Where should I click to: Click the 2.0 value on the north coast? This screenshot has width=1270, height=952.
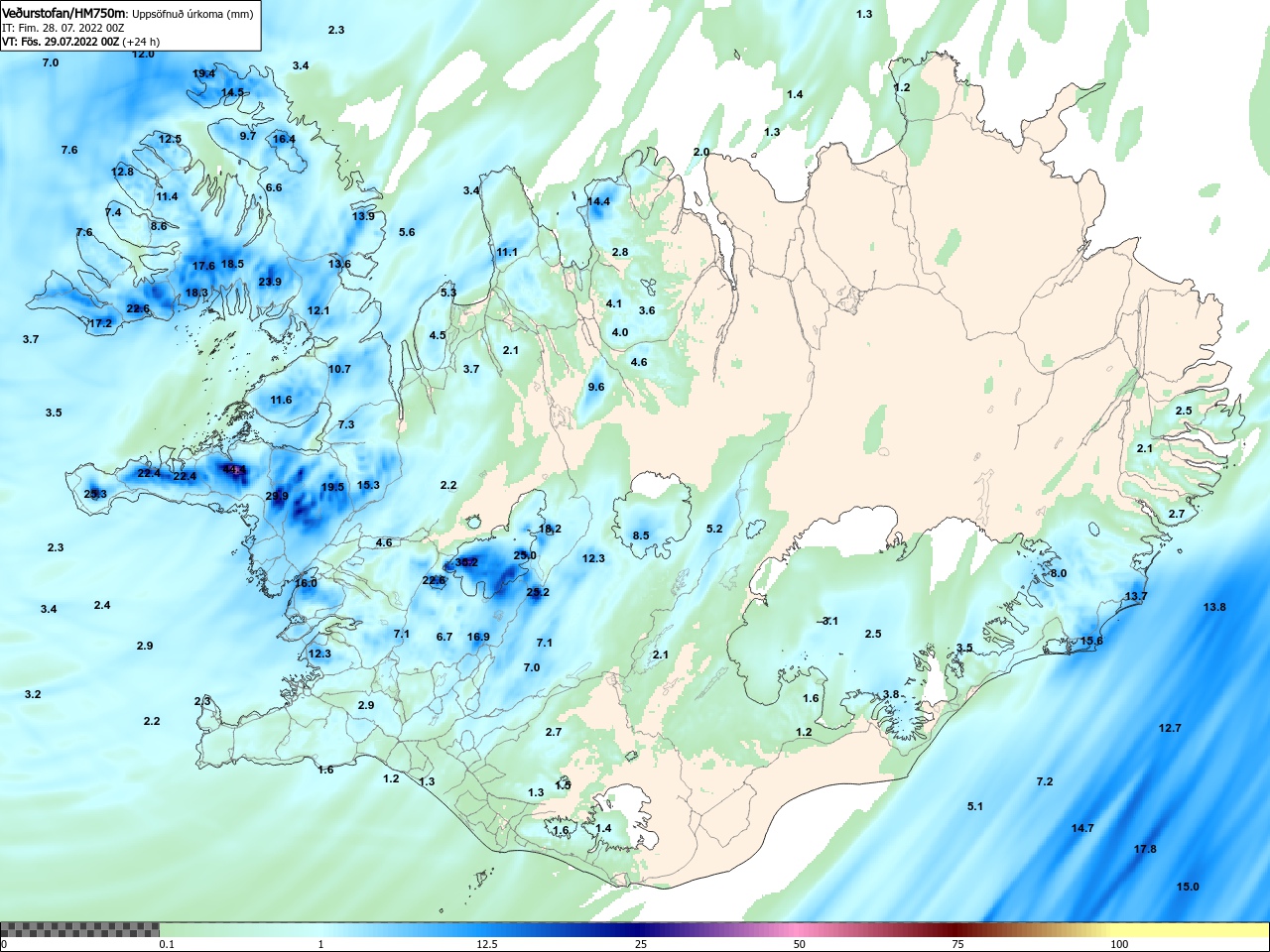701,152
